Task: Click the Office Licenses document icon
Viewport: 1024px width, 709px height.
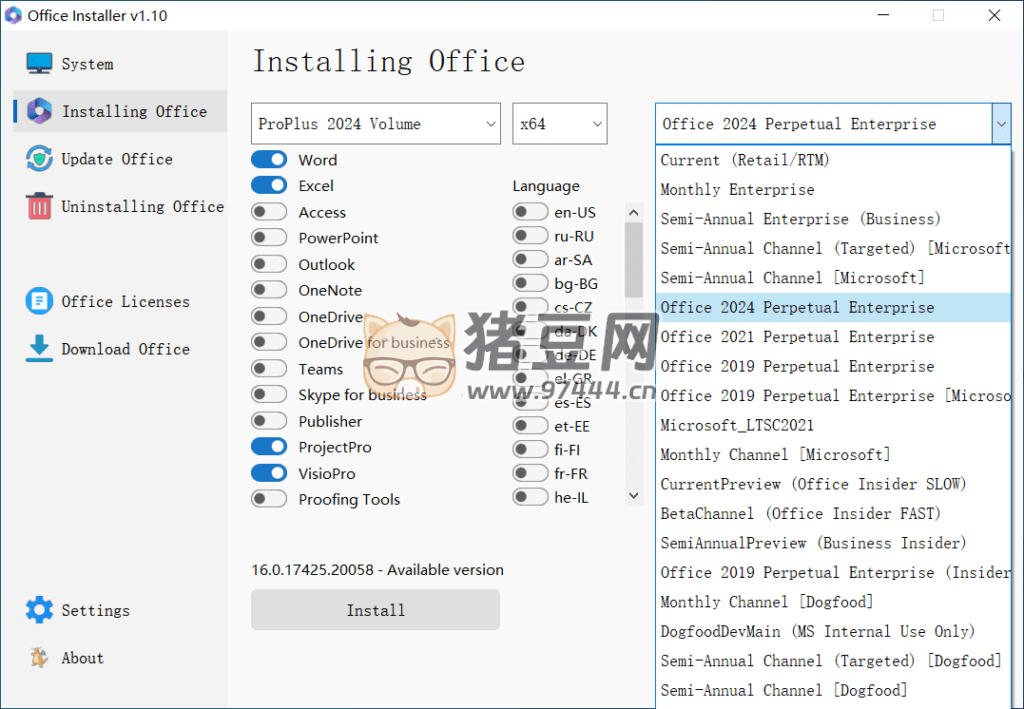Action: (39, 301)
